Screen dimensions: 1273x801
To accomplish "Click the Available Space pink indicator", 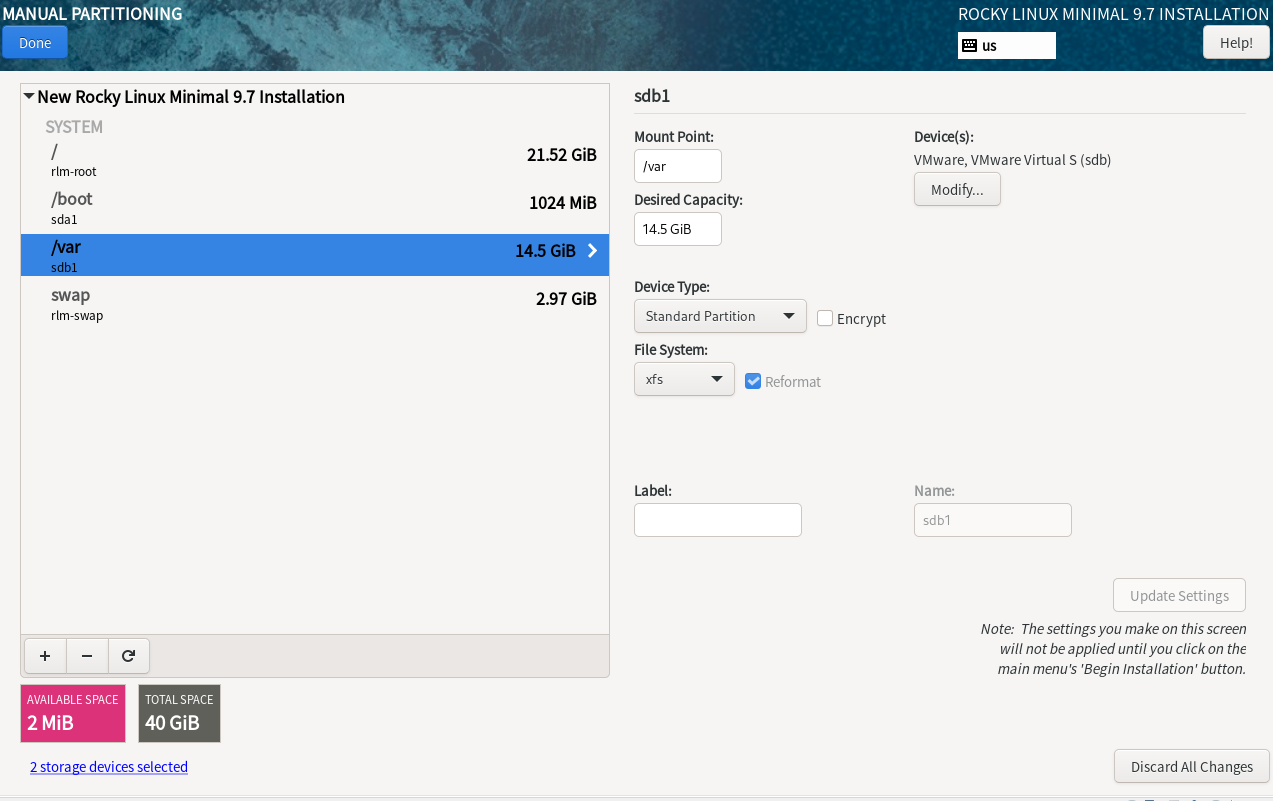I will (x=73, y=713).
